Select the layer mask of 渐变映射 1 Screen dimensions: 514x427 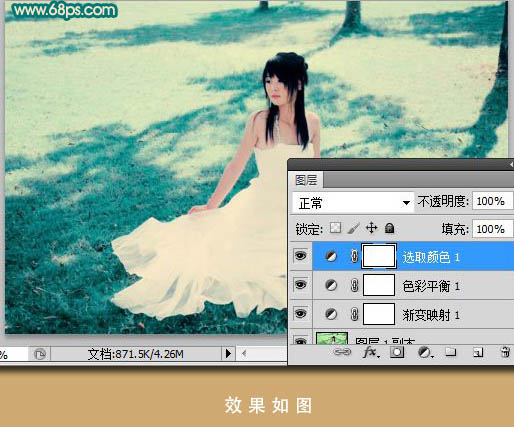[x=379, y=314]
